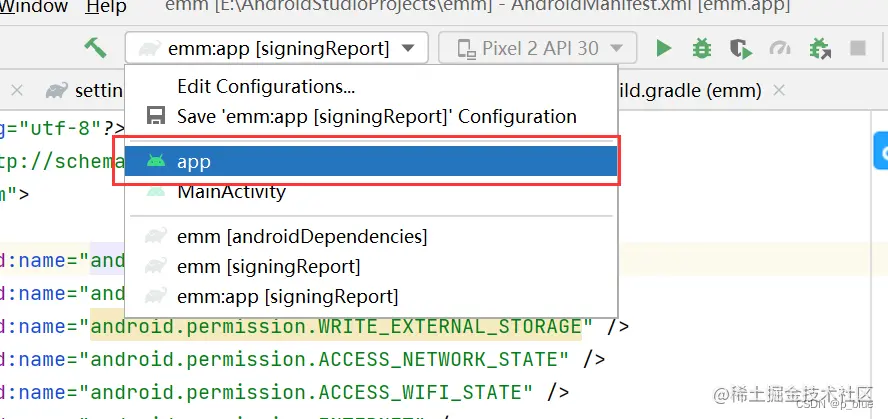888x419 pixels.
Task: Select emm [androidDependencies] configuration
Action: click(371, 236)
